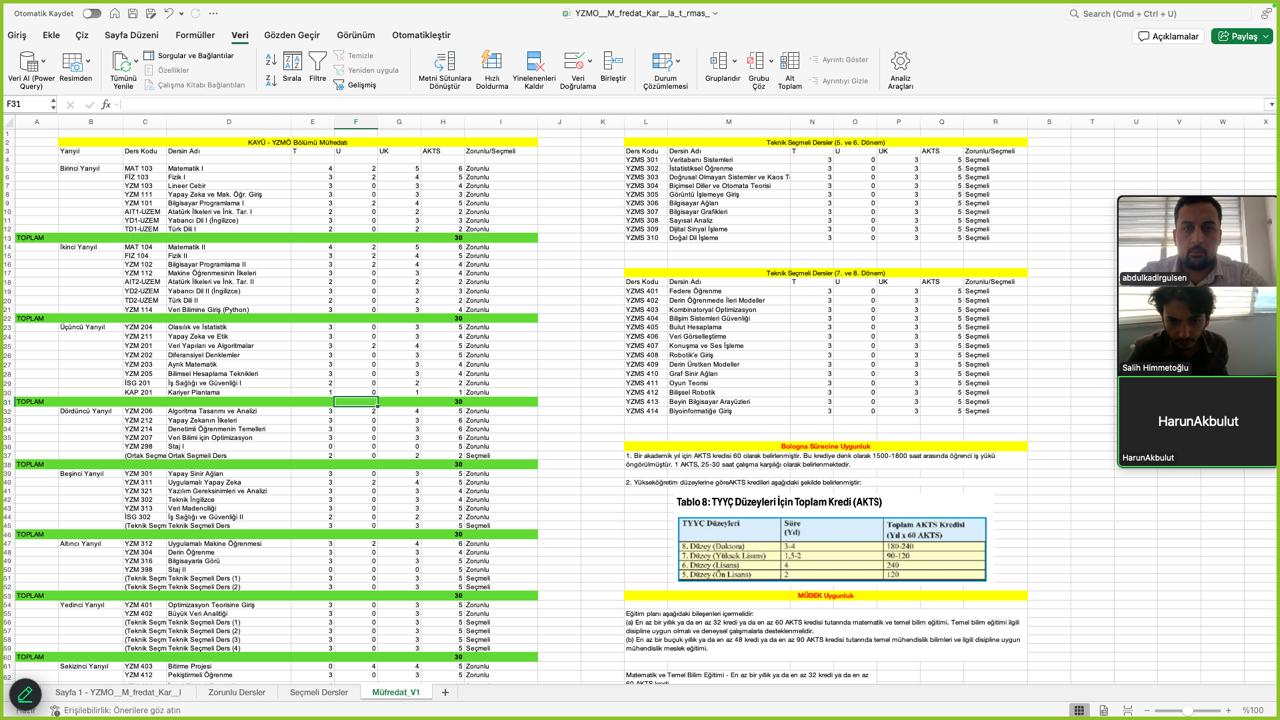
Task: Click Erişilebilirlik status bar message
Action: [115, 710]
